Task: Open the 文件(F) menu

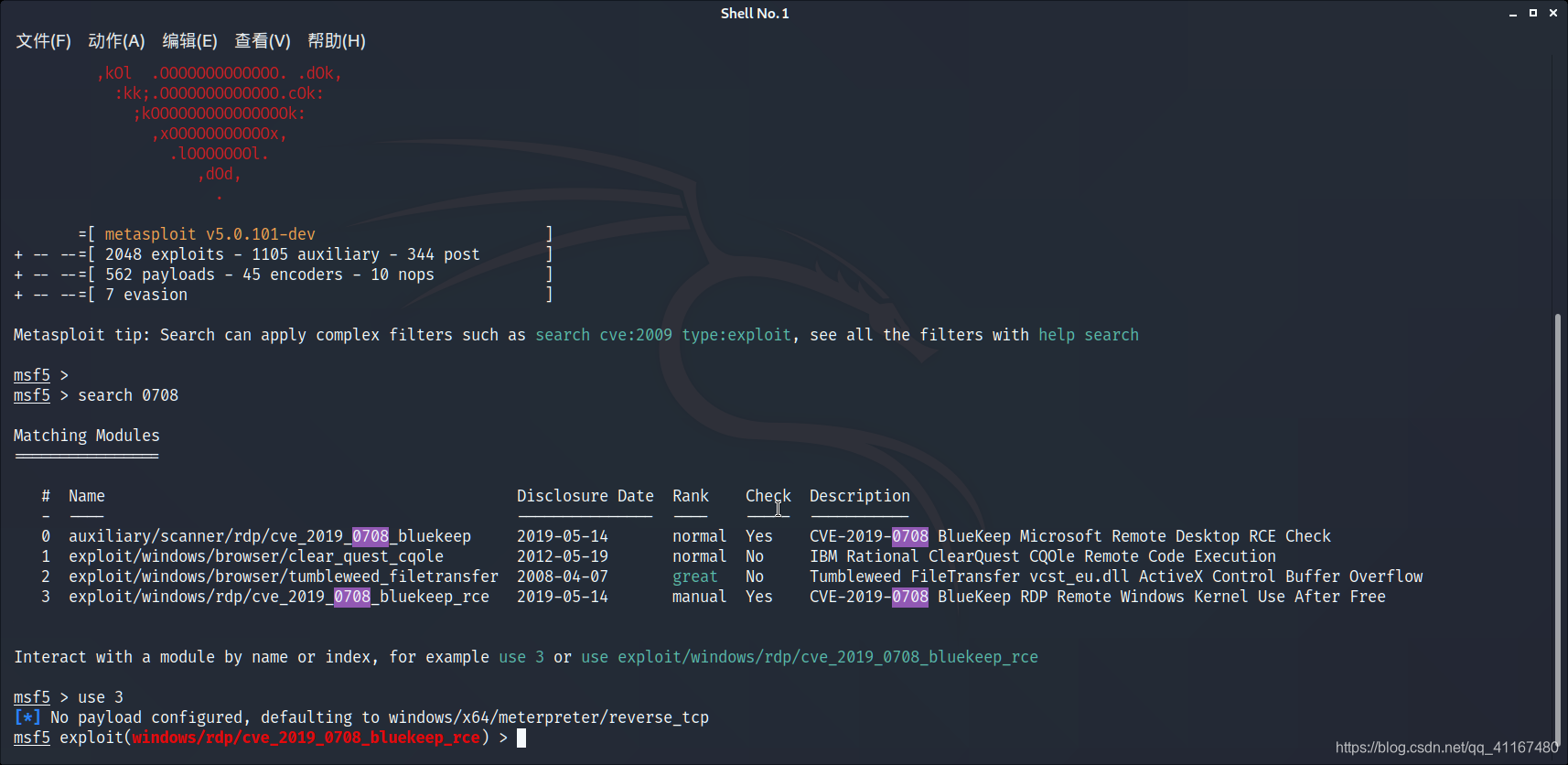Action: [x=43, y=41]
